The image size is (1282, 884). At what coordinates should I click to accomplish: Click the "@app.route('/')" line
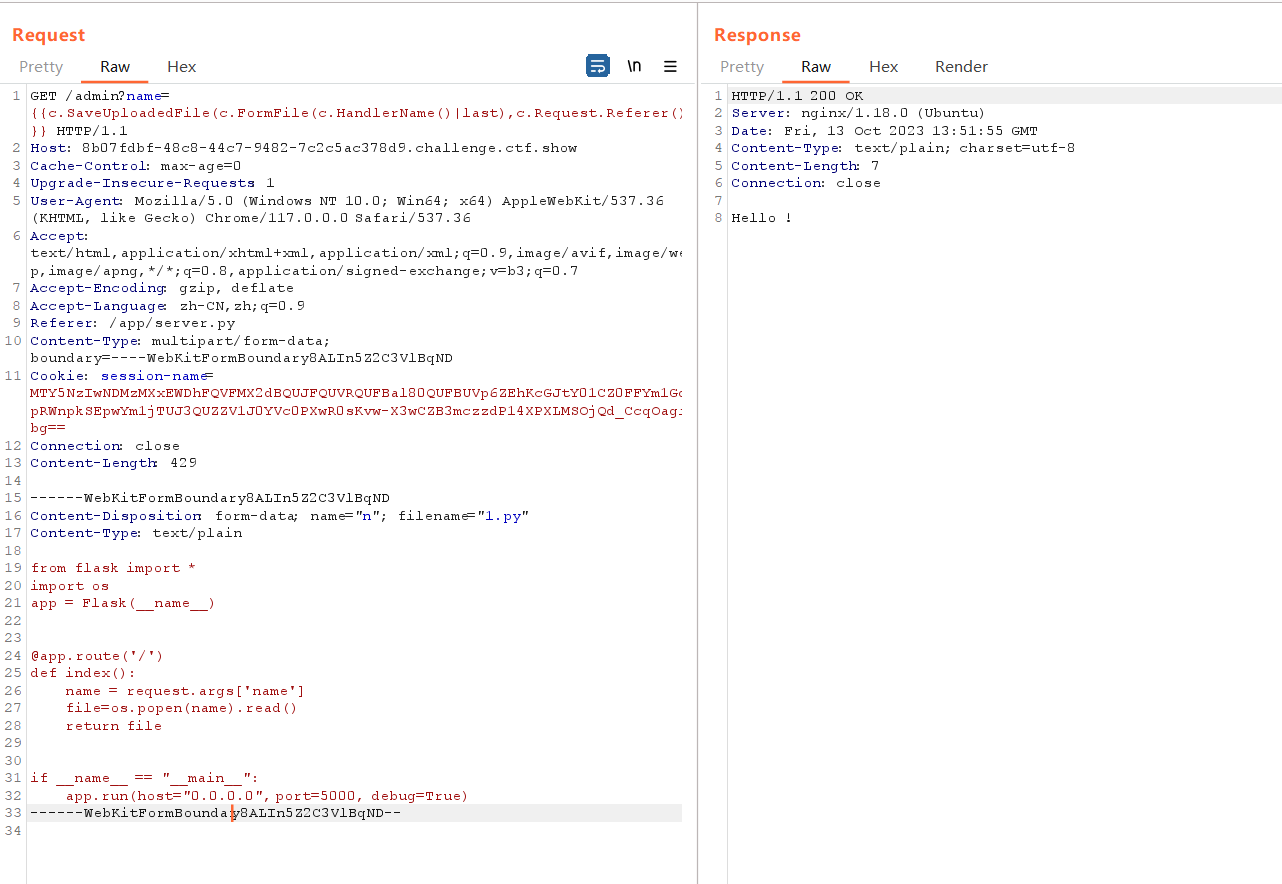[96, 656]
